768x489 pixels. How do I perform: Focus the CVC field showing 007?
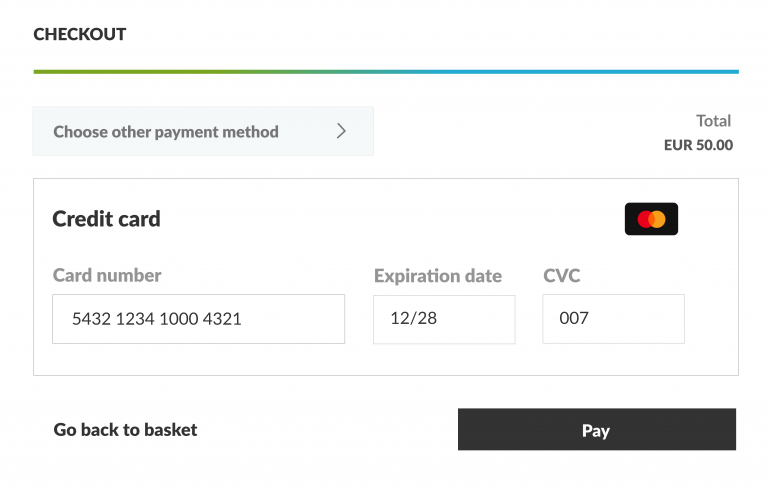(613, 319)
